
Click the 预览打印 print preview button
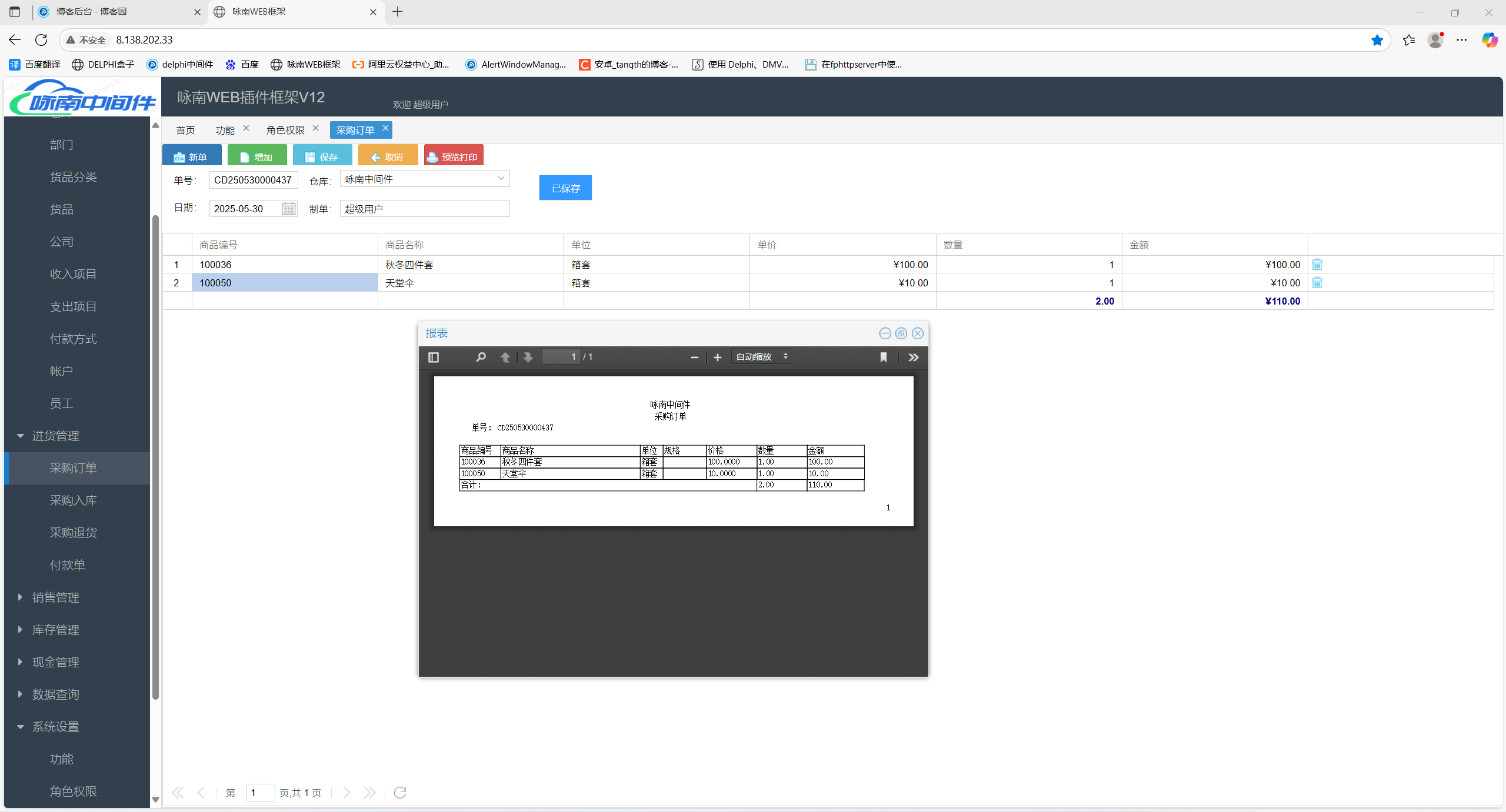click(453, 156)
